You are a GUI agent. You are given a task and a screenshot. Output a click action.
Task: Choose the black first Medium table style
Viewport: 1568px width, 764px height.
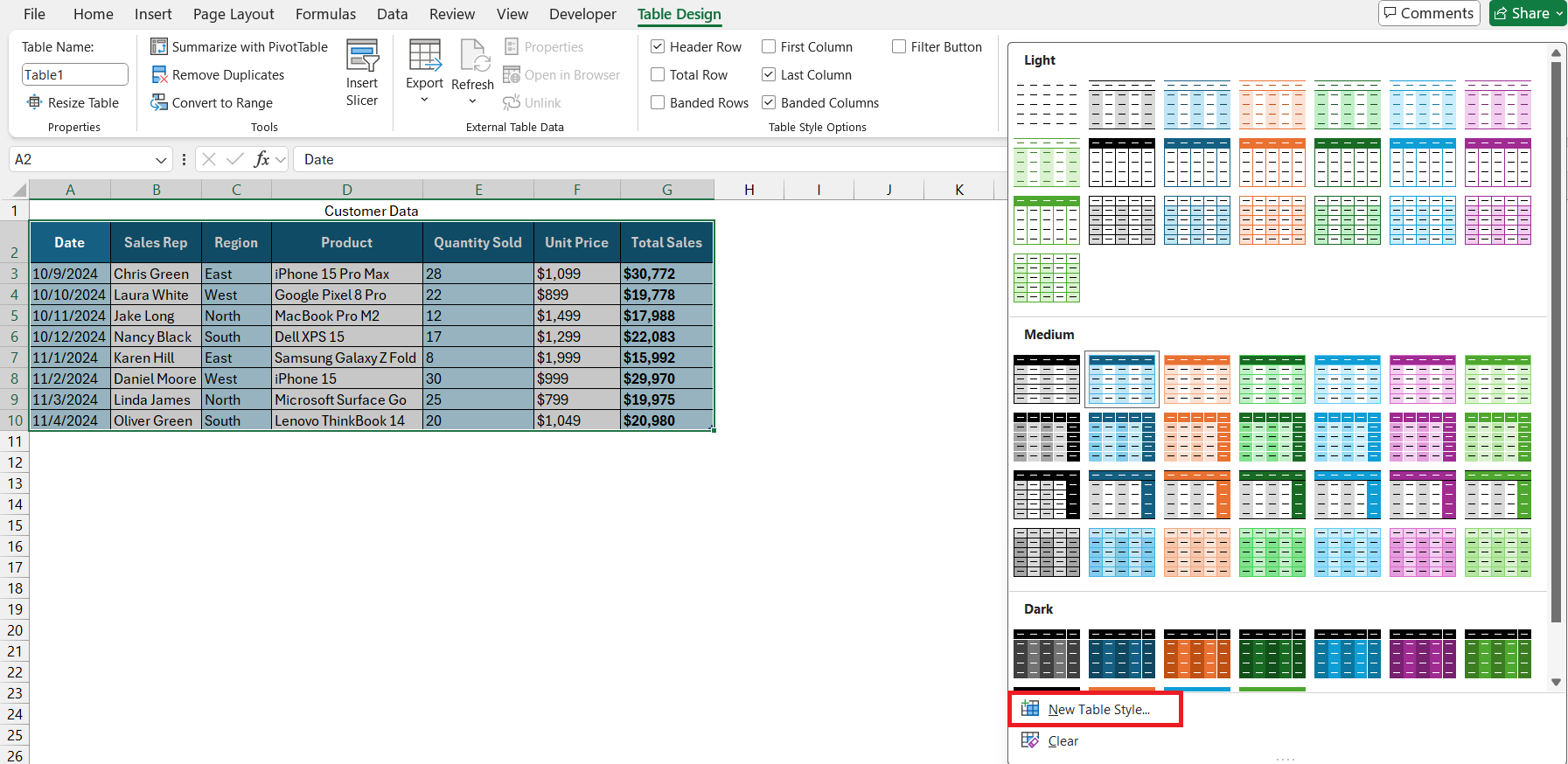point(1047,379)
